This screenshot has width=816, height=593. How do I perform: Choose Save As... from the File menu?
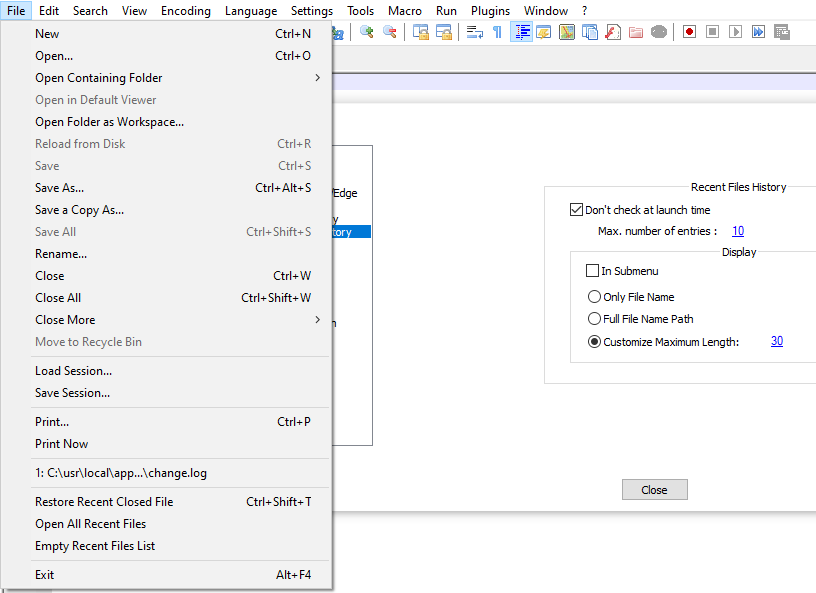pyautogui.click(x=166, y=188)
